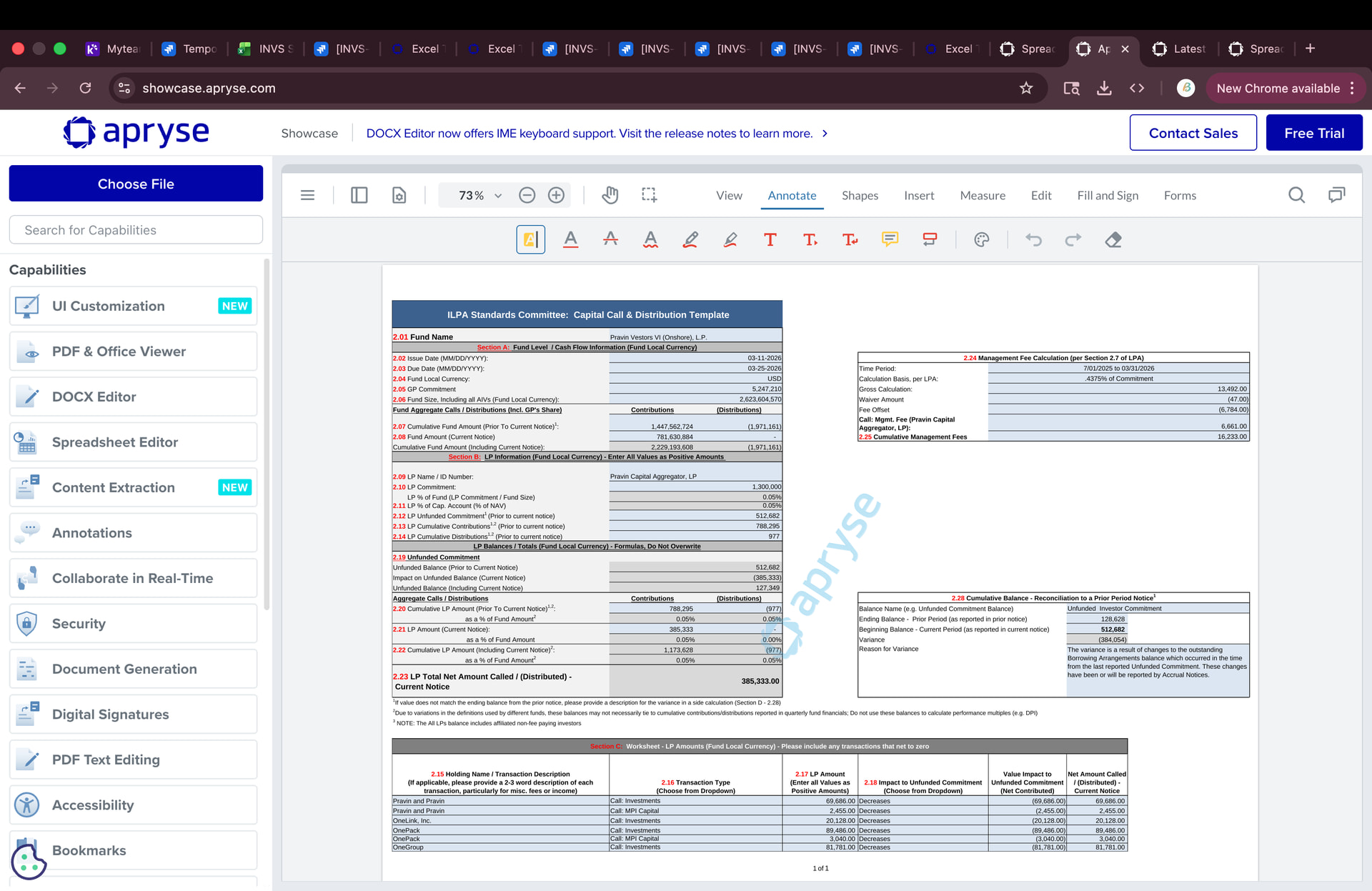This screenshot has height=891, width=1372.
Task: Expand the release notes banner arrow
Action: 825,134
